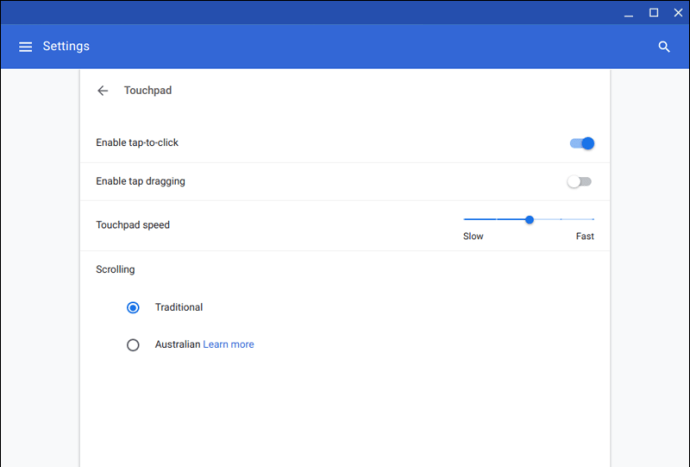The width and height of the screenshot is (690, 467).
Task: Open the Learn more link
Action: click(228, 344)
